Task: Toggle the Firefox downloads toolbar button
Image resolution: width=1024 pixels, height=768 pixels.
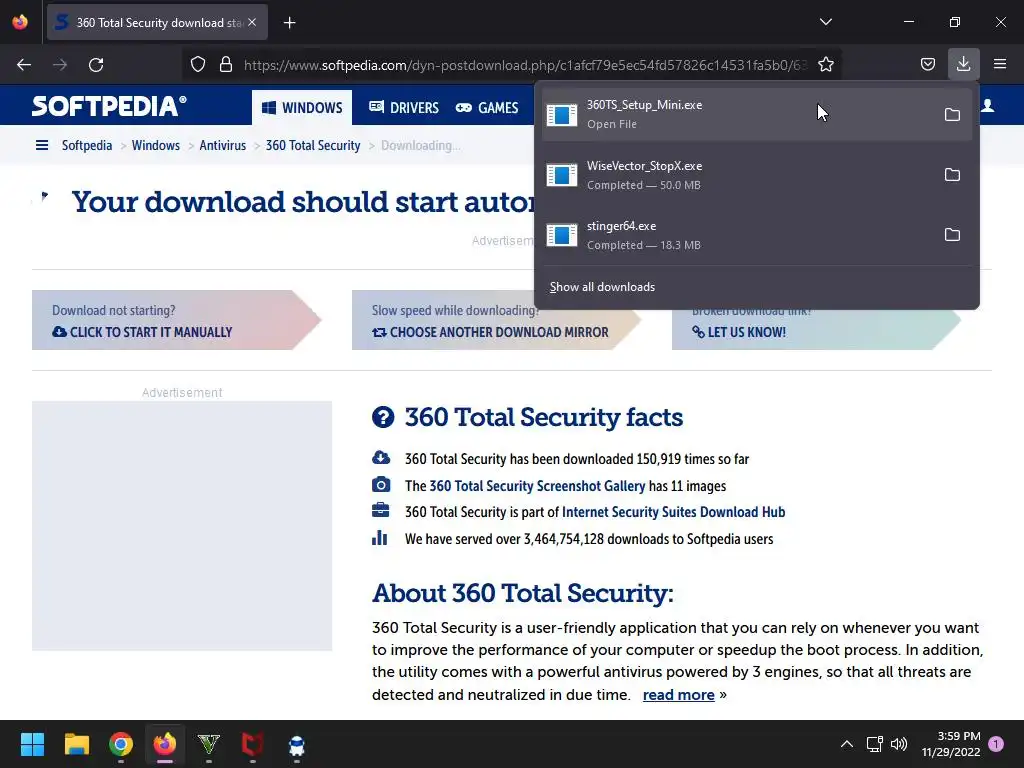Action: coord(963,64)
